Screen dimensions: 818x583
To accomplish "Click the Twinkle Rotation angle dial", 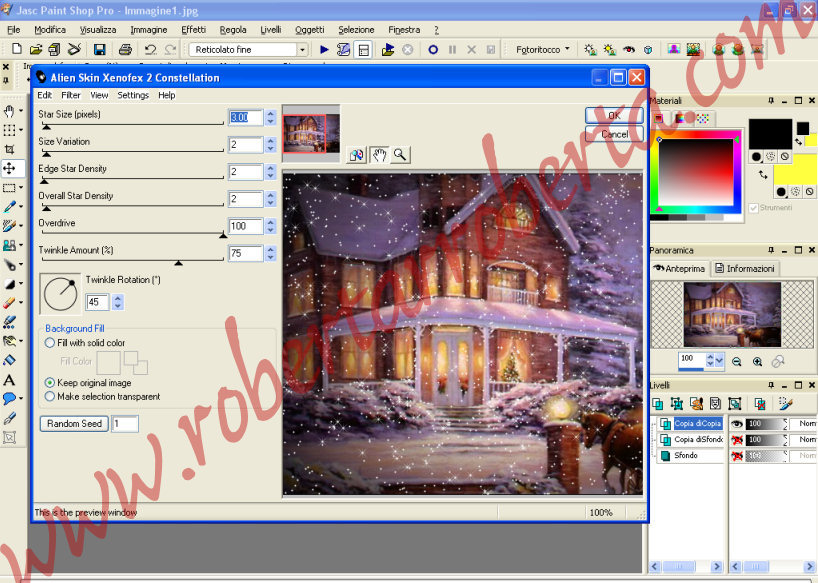I will (61, 294).
